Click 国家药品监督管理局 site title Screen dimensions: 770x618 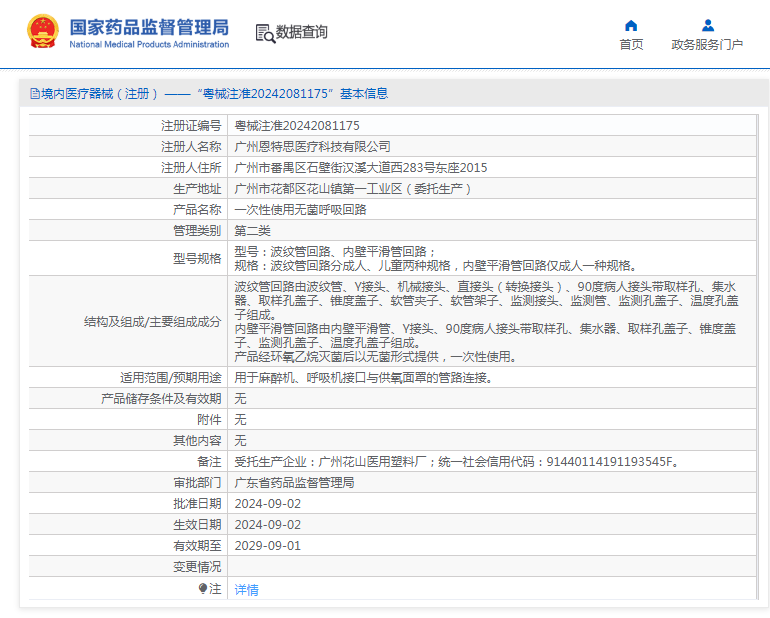click(x=149, y=26)
